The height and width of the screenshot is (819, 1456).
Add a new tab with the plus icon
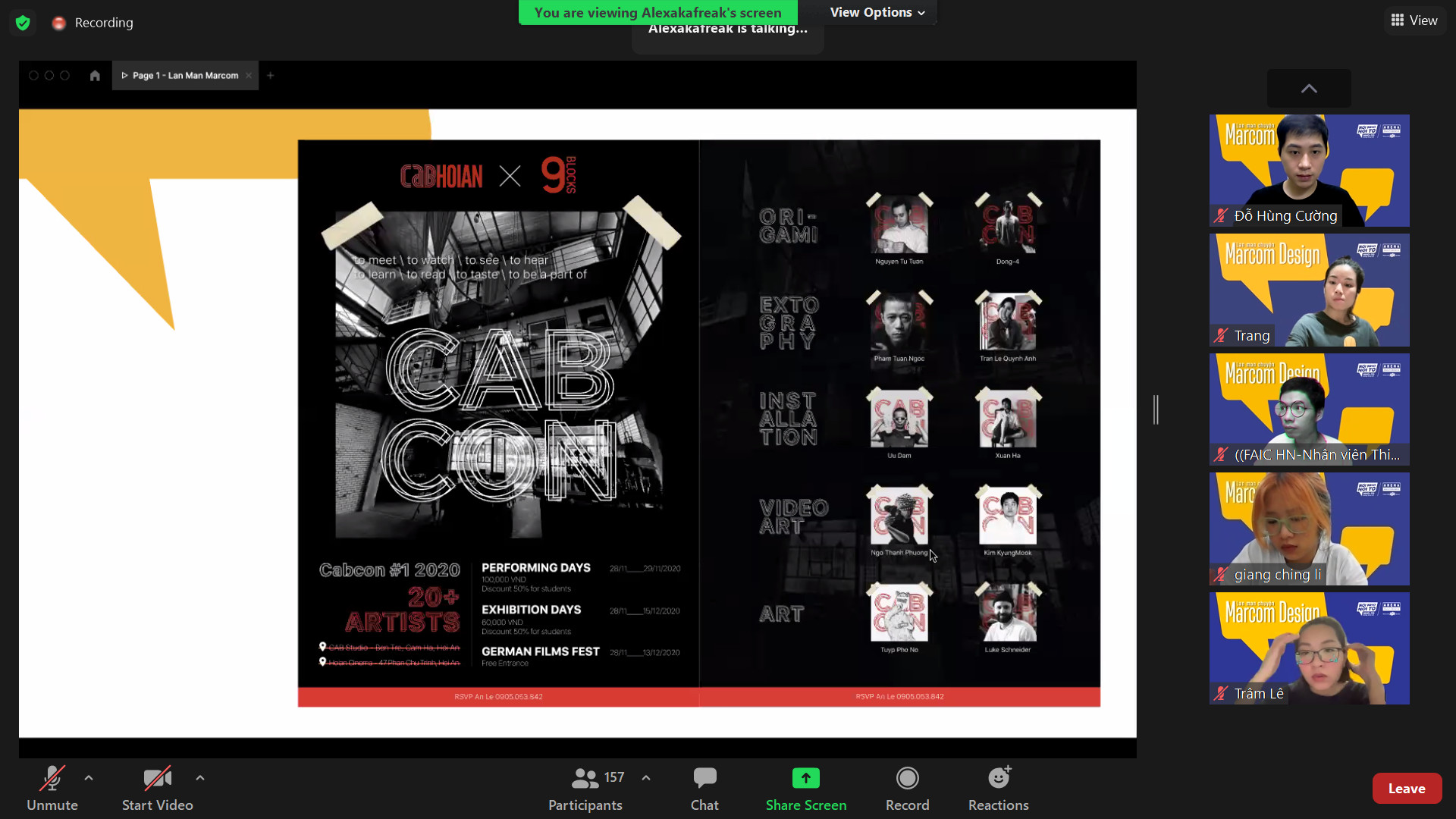click(270, 76)
